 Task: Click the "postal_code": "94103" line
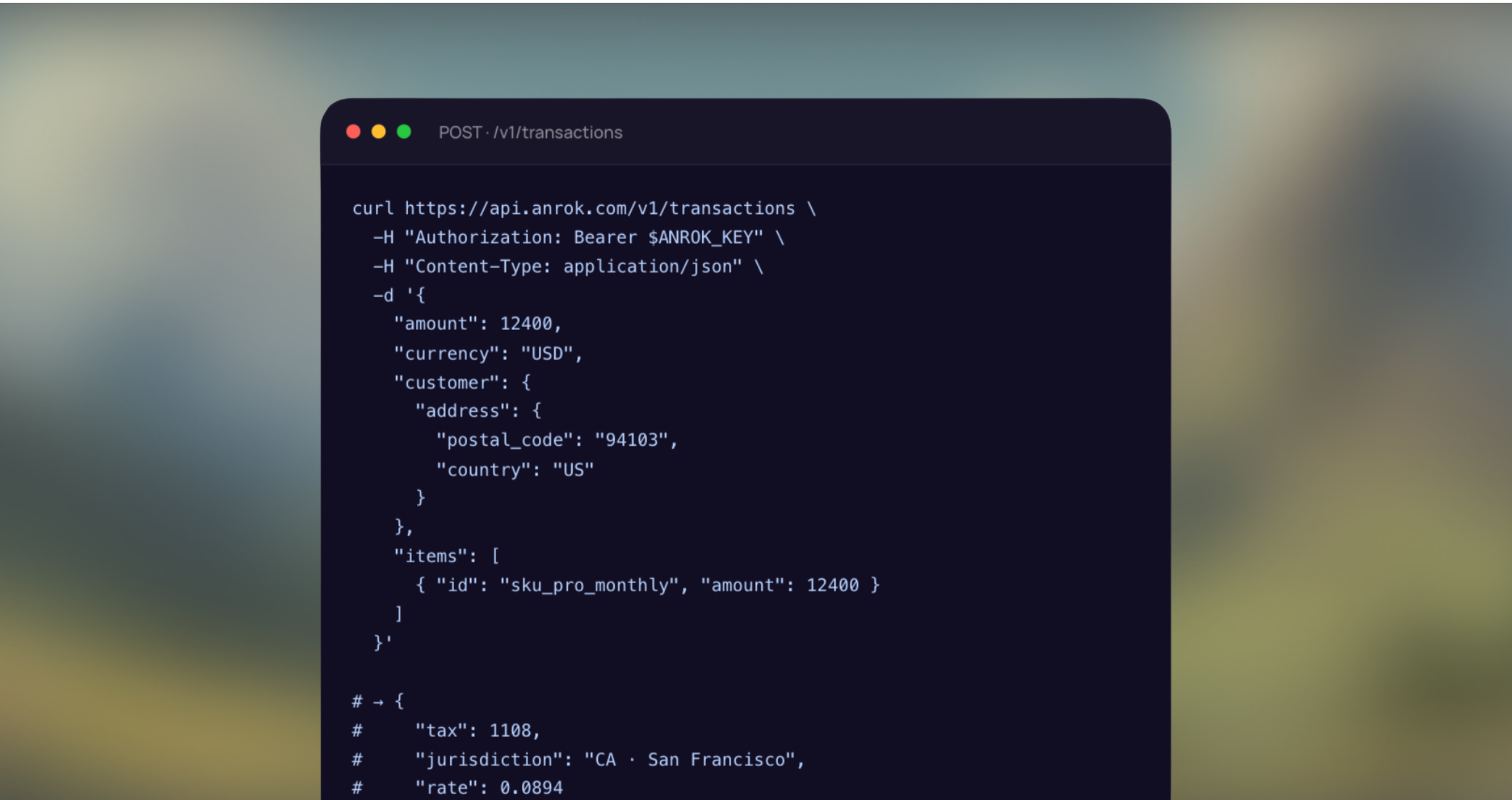tap(557, 440)
